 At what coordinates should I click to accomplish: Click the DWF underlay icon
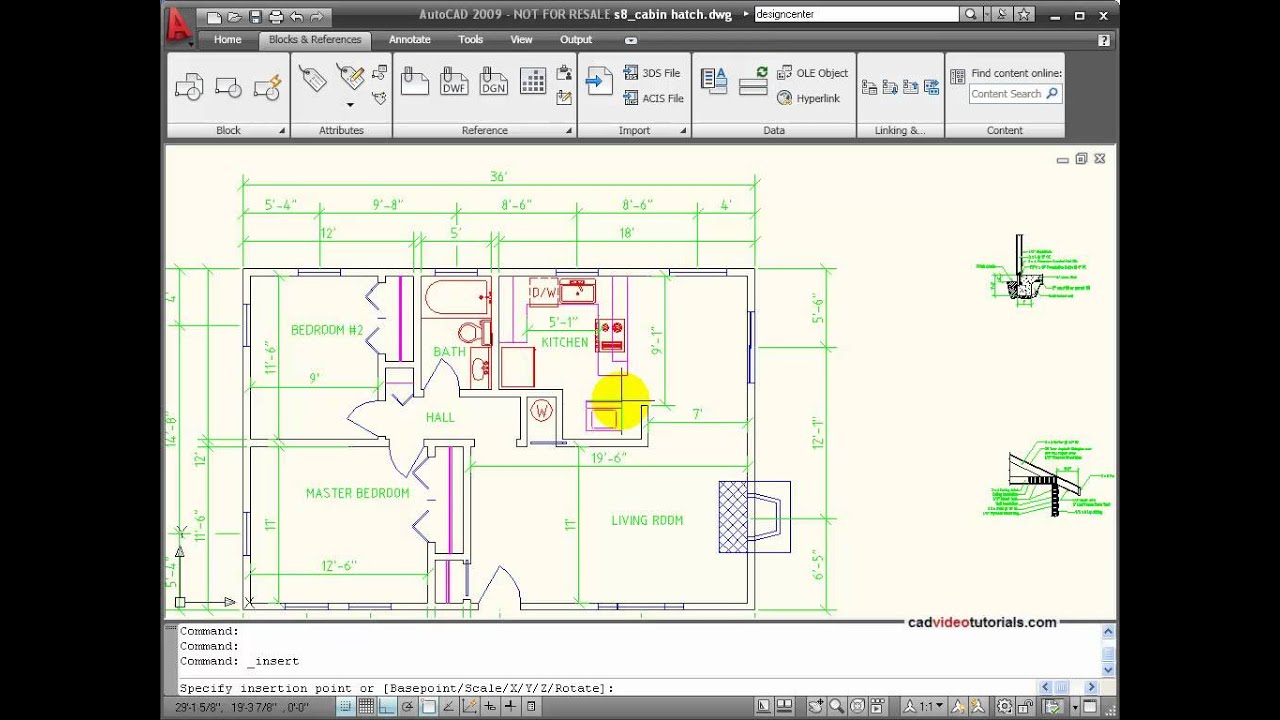point(454,81)
